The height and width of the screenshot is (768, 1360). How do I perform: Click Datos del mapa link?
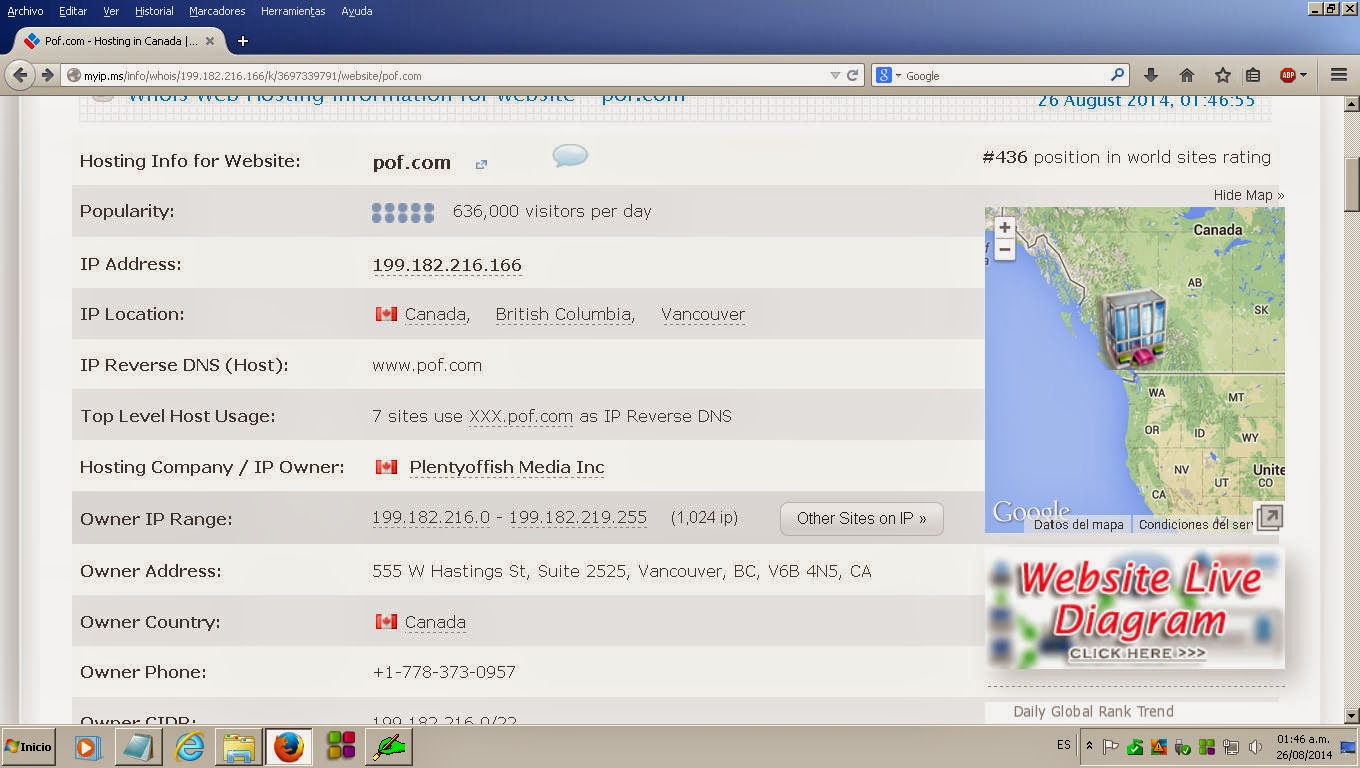pyautogui.click(x=1078, y=524)
